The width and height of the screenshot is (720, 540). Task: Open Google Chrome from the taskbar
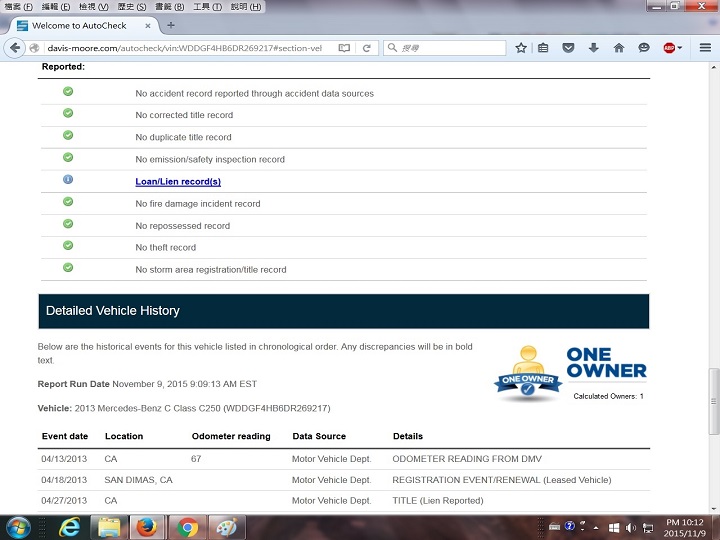pos(187,528)
